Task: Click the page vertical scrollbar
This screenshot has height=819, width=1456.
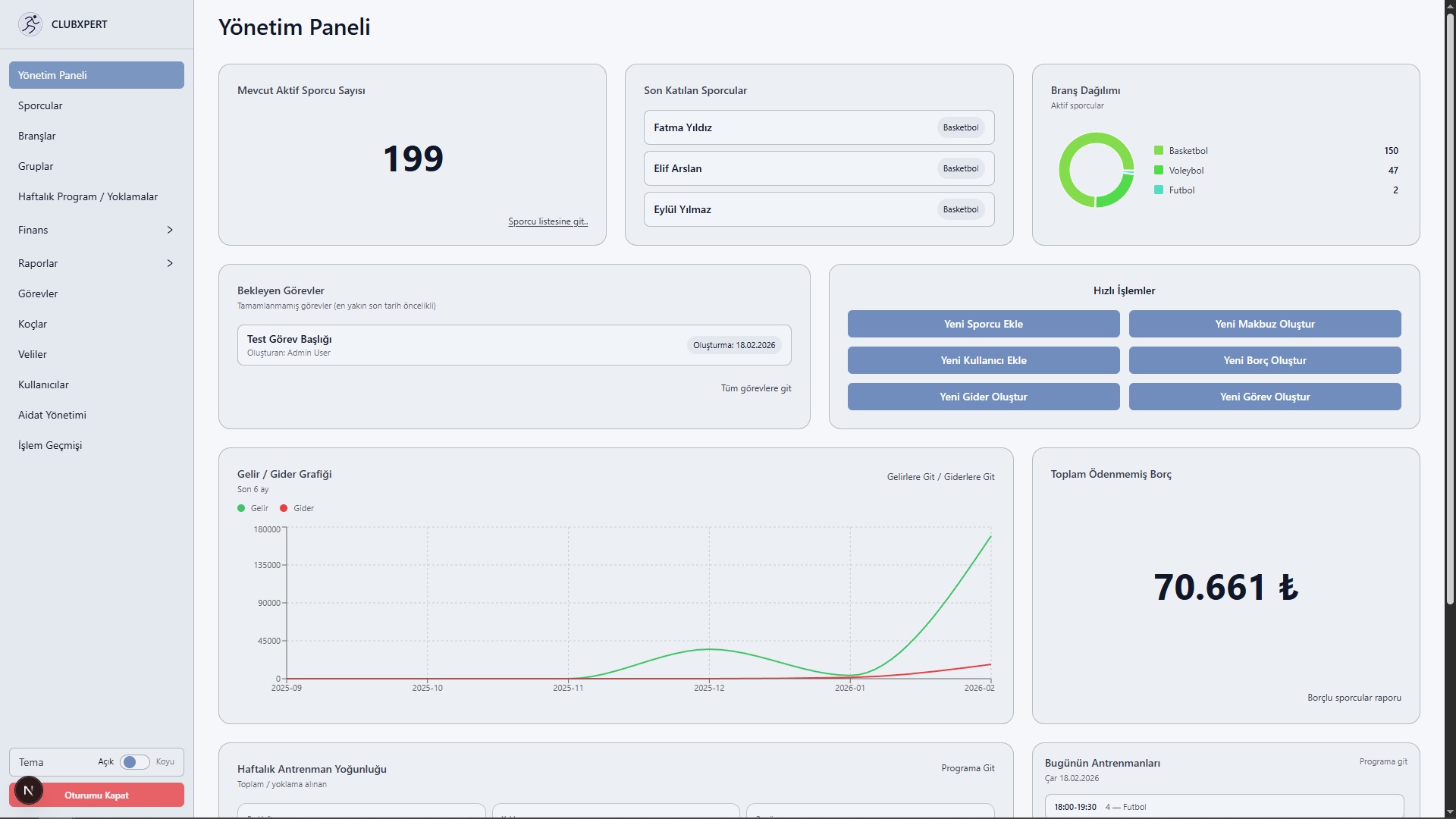Action: [1449, 303]
